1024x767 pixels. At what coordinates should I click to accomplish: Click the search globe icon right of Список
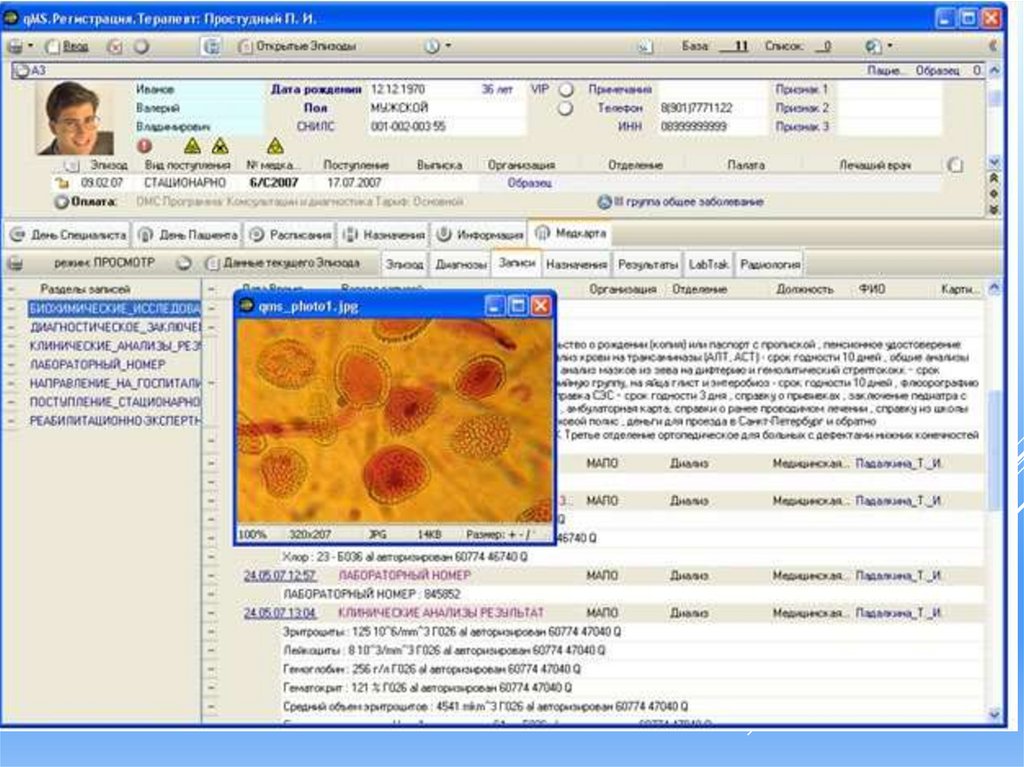tap(873, 46)
